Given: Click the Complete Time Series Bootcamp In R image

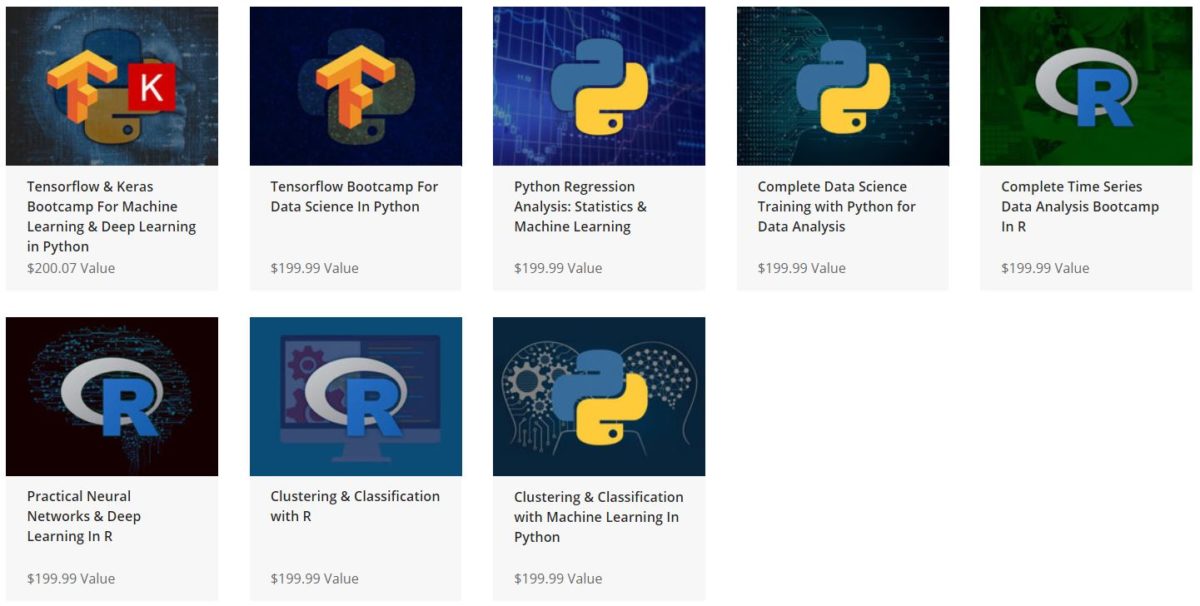Looking at the screenshot, I should 1086,85.
